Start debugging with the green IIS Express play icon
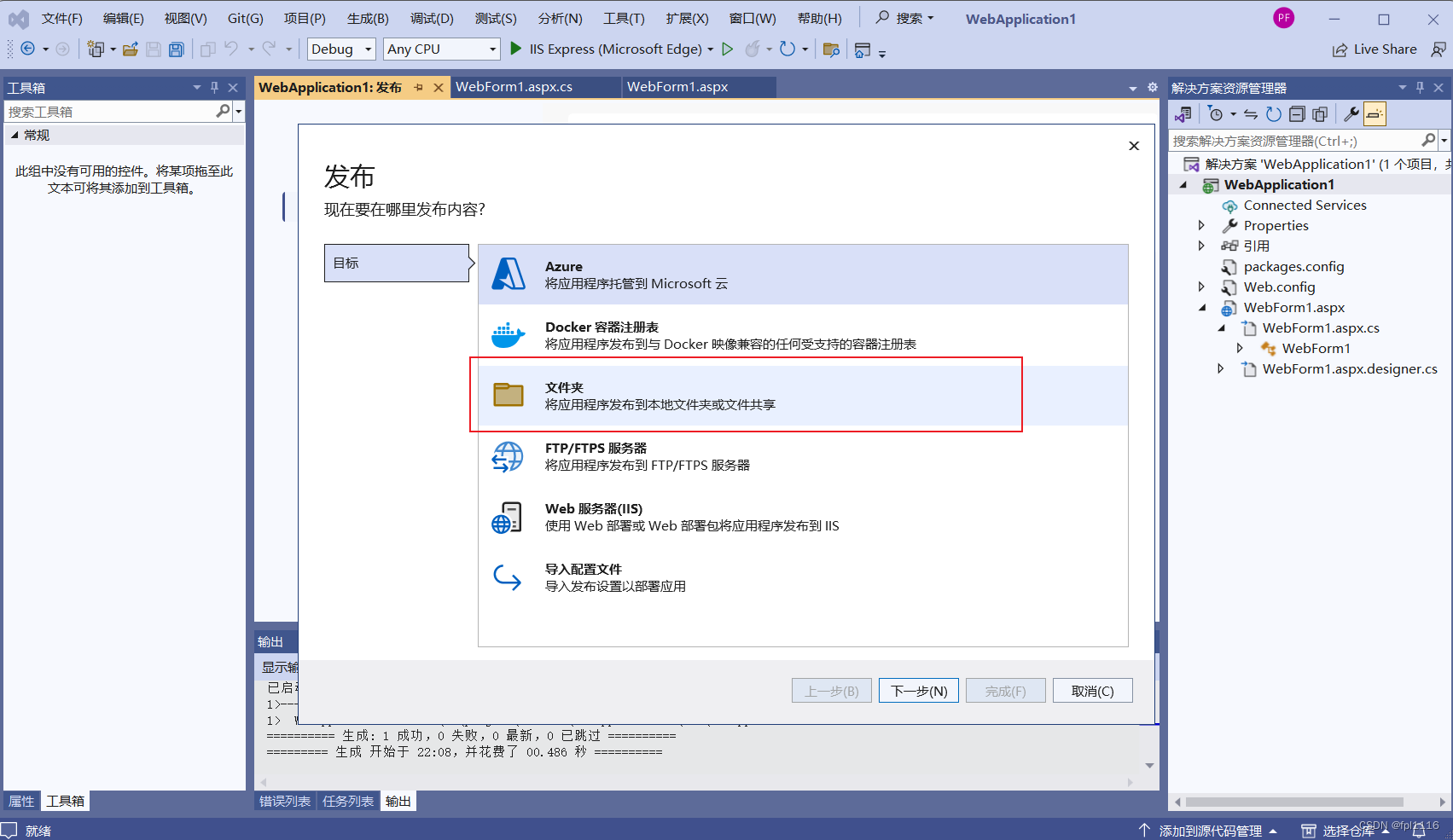This screenshot has height=840, width=1453. point(515,49)
